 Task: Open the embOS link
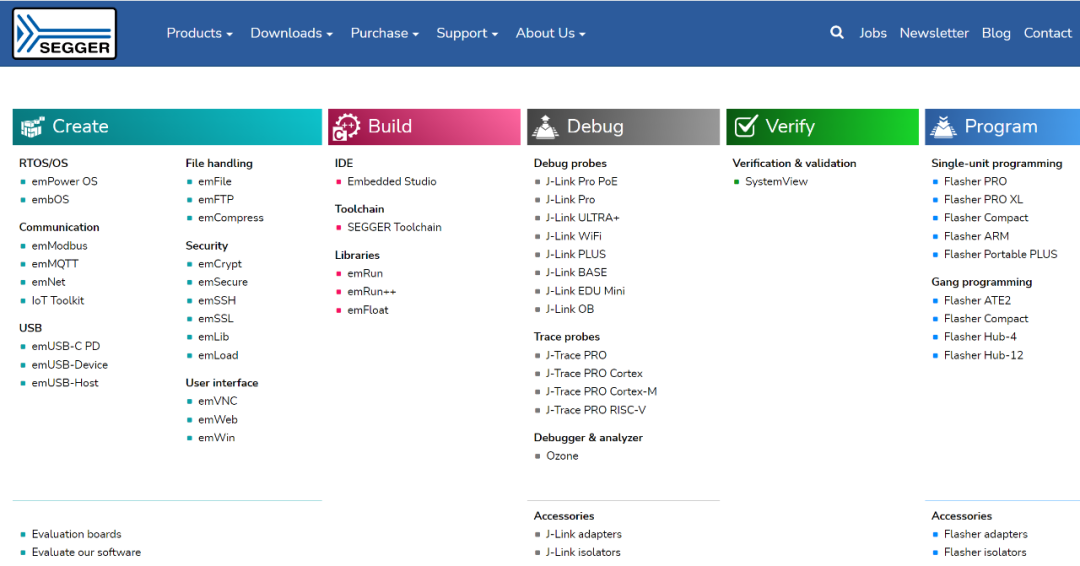tap(50, 200)
